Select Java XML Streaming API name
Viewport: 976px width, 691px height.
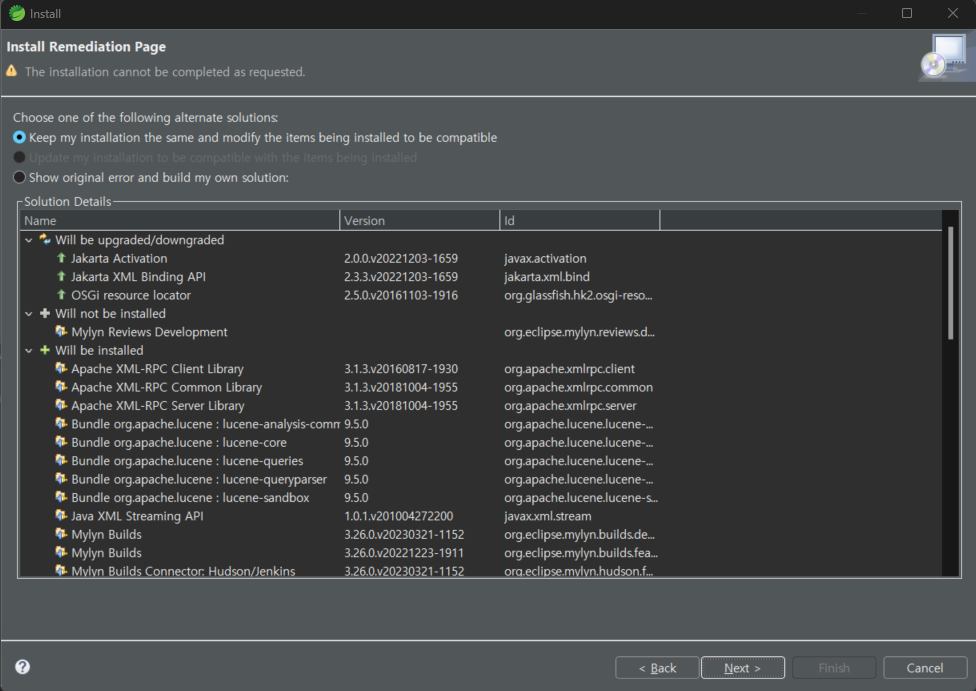point(138,516)
